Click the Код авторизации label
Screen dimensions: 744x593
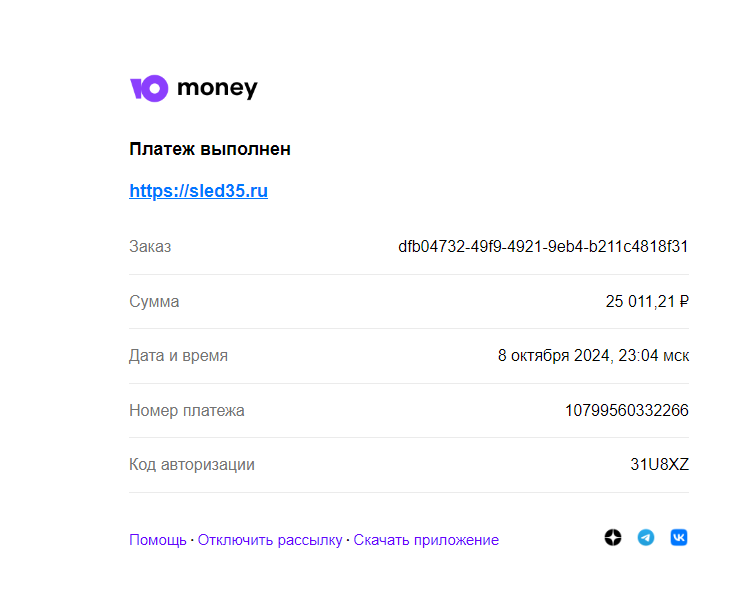[x=191, y=464]
